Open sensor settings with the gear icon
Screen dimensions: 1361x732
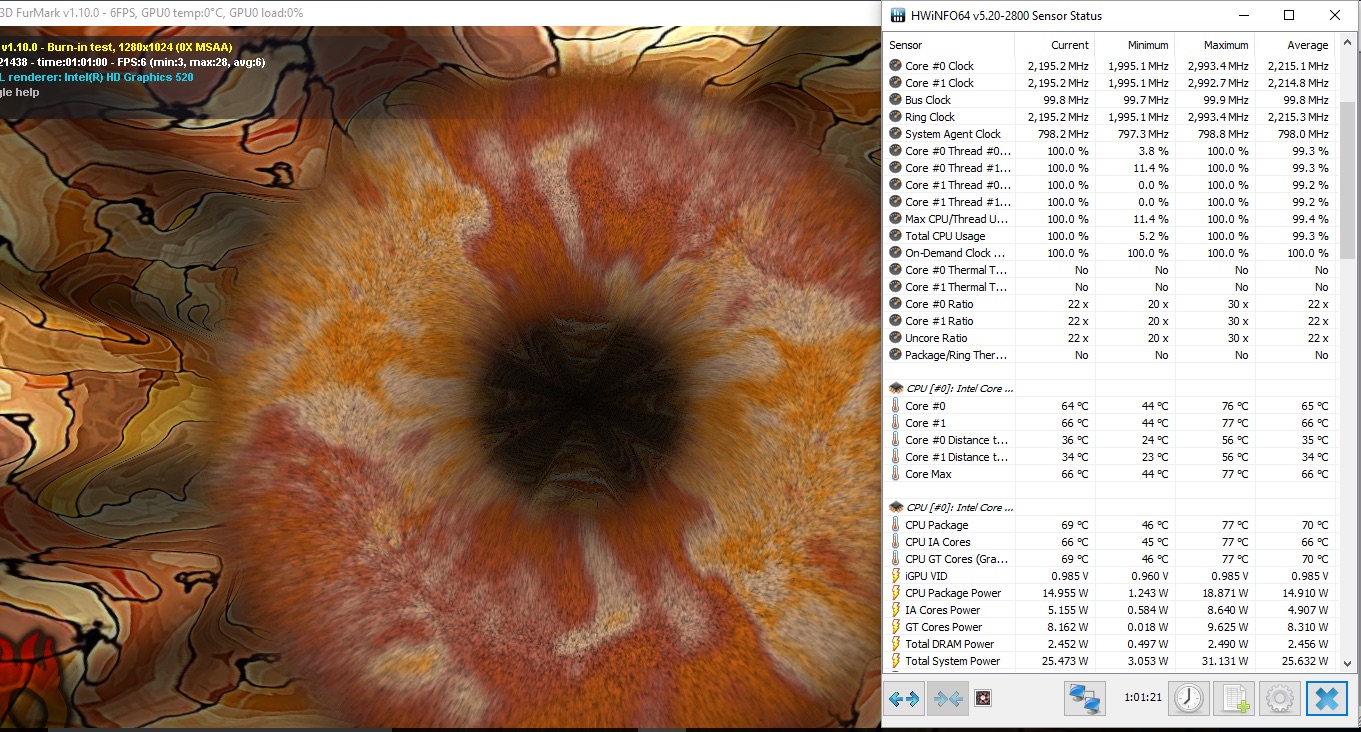pos(1280,698)
